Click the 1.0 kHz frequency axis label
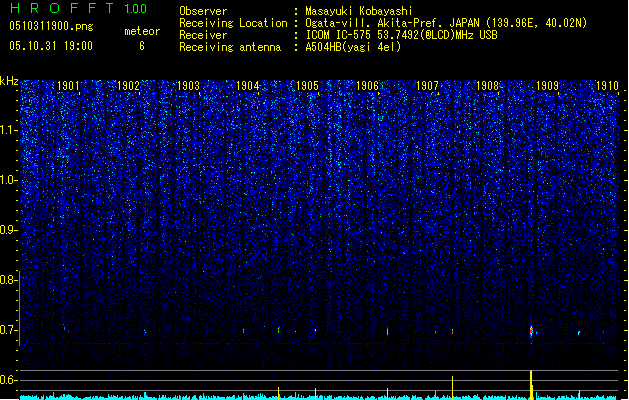Viewport: 629px width, 400px height. (x=8, y=180)
